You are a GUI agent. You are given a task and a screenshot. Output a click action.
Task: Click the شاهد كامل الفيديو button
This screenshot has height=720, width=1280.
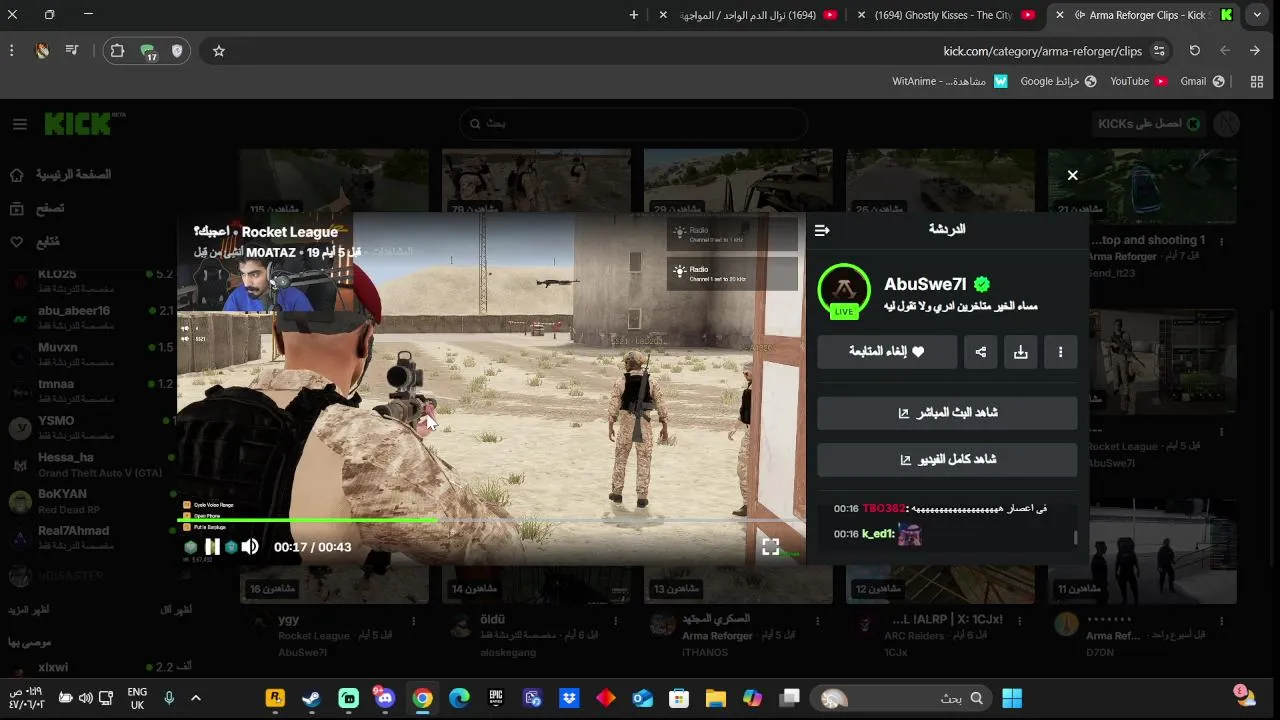[947, 460]
